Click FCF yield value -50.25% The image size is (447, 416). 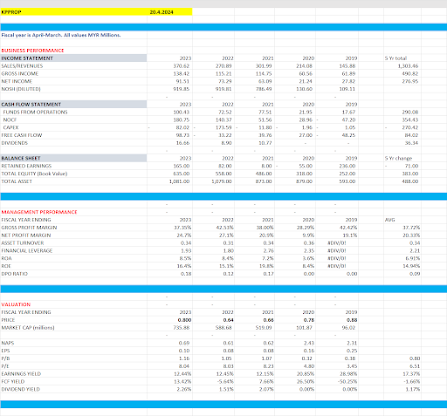(x=347, y=381)
